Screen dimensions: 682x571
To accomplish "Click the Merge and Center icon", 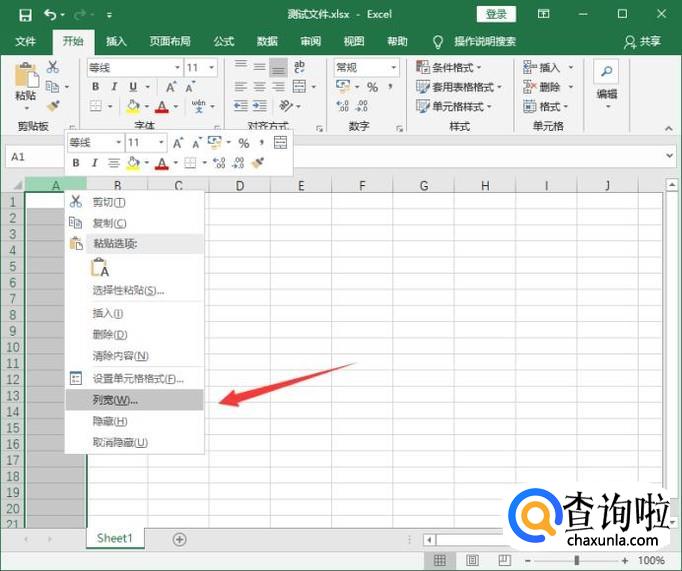I will (x=299, y=87).
